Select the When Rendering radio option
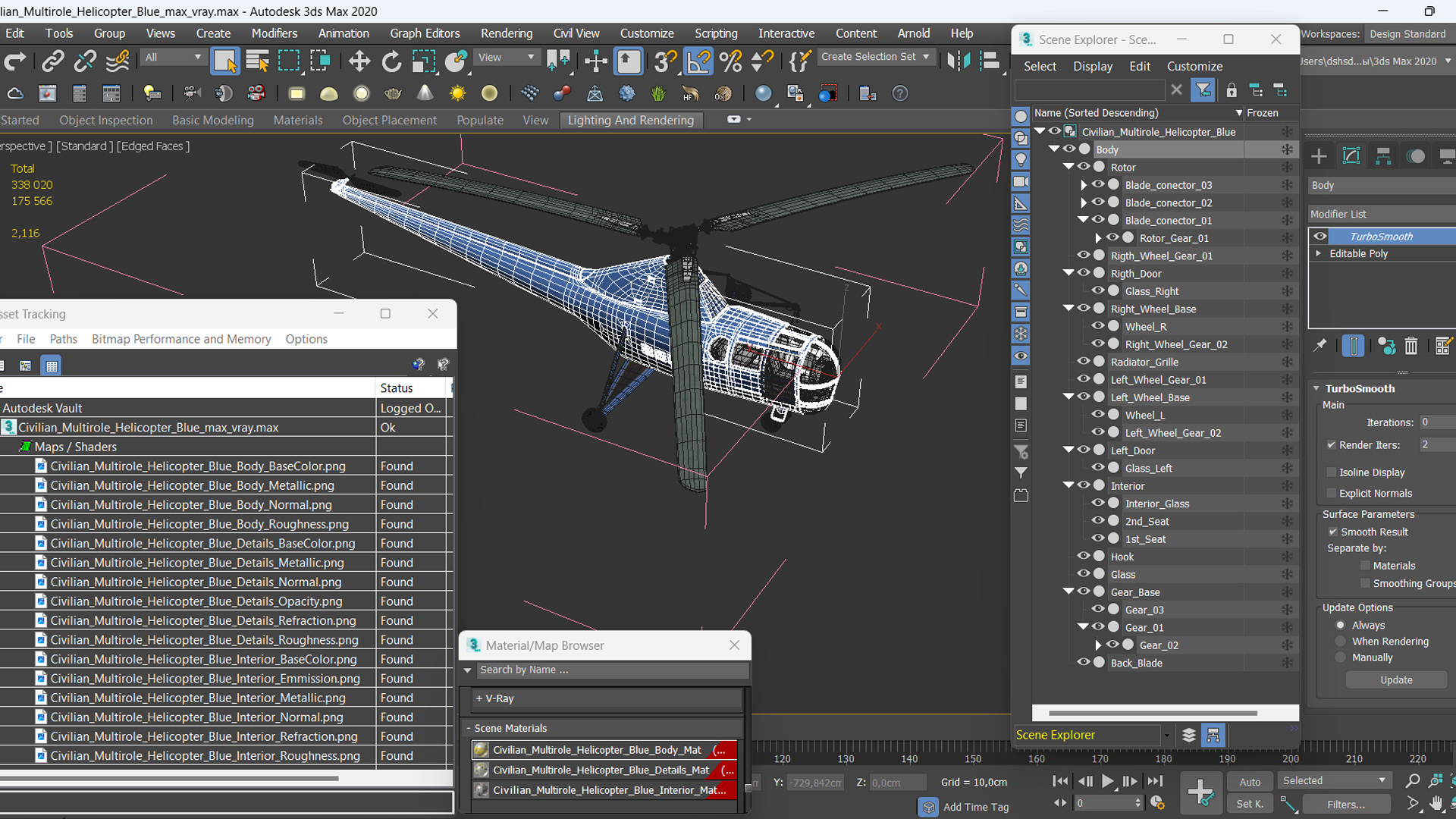This screenshot has width=1456, height=819. pos(1341,642)
